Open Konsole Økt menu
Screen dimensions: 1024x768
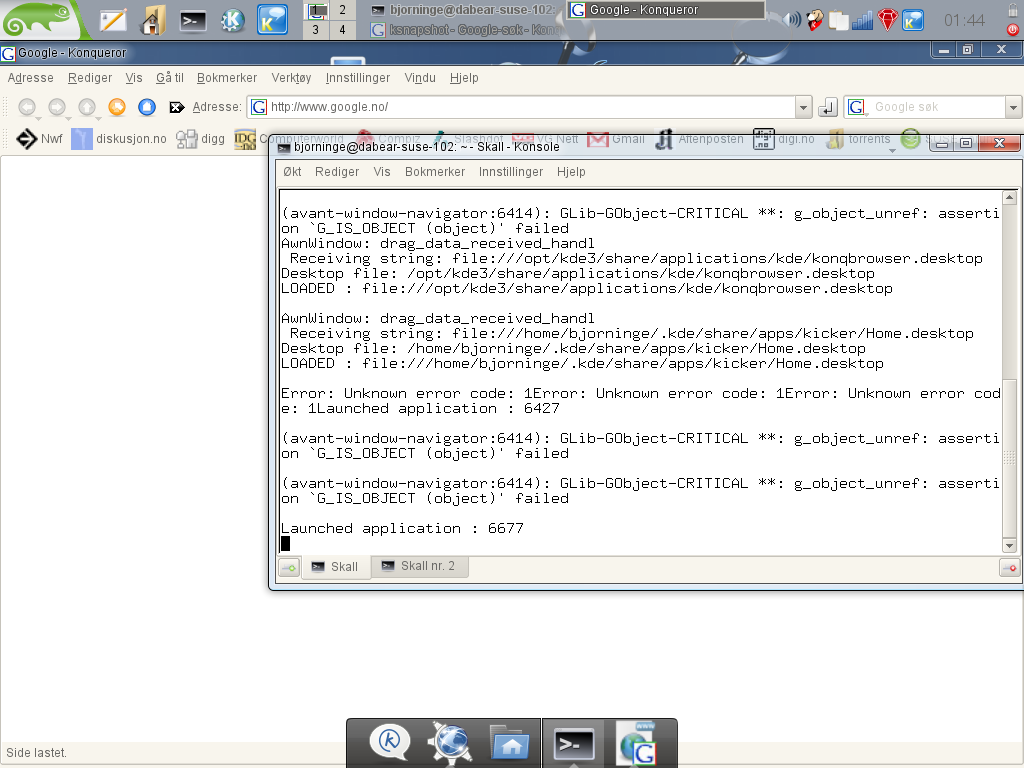292,172
